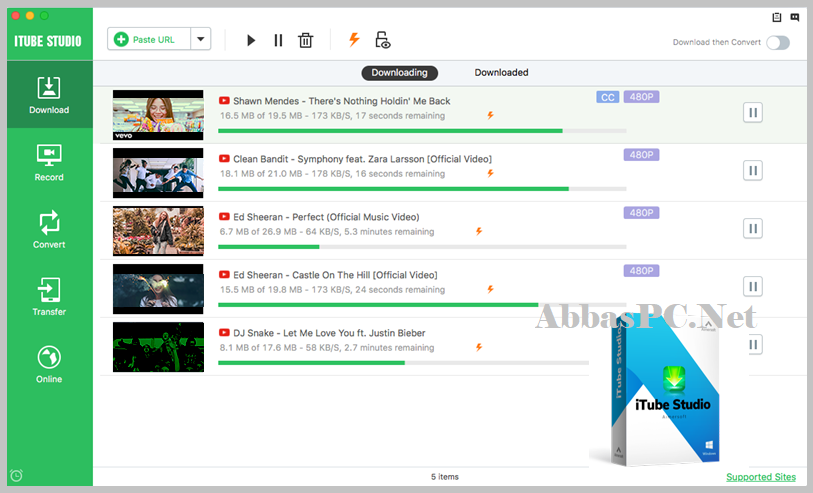Click YouTube icon beside Castle On The Hill title
The width and height of the screenshot is (813, 493).
[224, 275]
